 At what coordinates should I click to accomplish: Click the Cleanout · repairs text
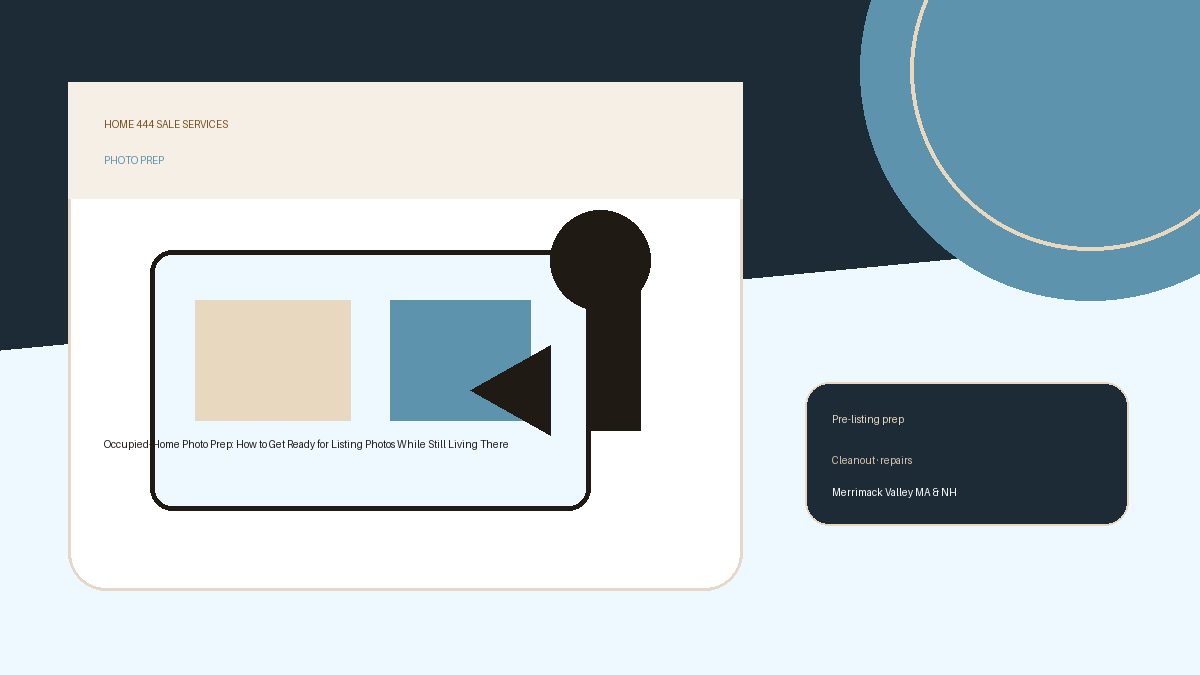pyautogui.click(x=872, y=461)
